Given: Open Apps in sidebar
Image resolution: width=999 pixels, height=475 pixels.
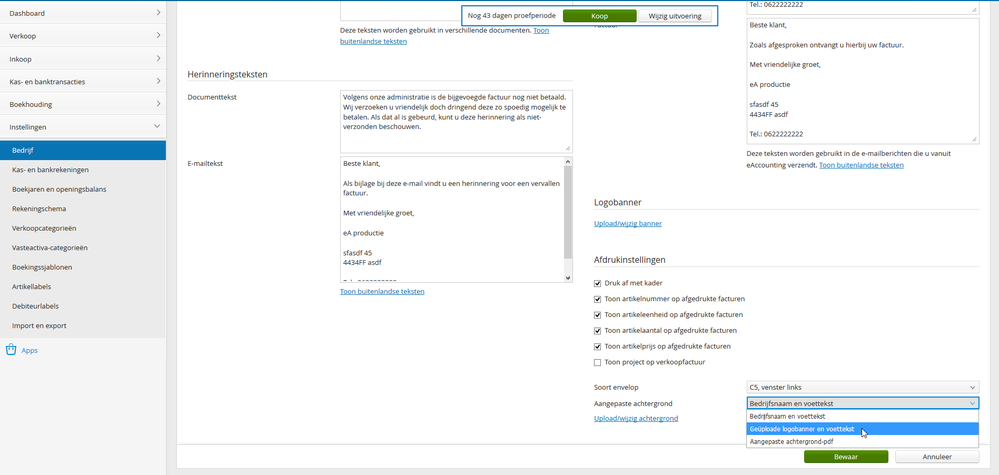Looking at the screenshot, I should click(x=29, y=350).
